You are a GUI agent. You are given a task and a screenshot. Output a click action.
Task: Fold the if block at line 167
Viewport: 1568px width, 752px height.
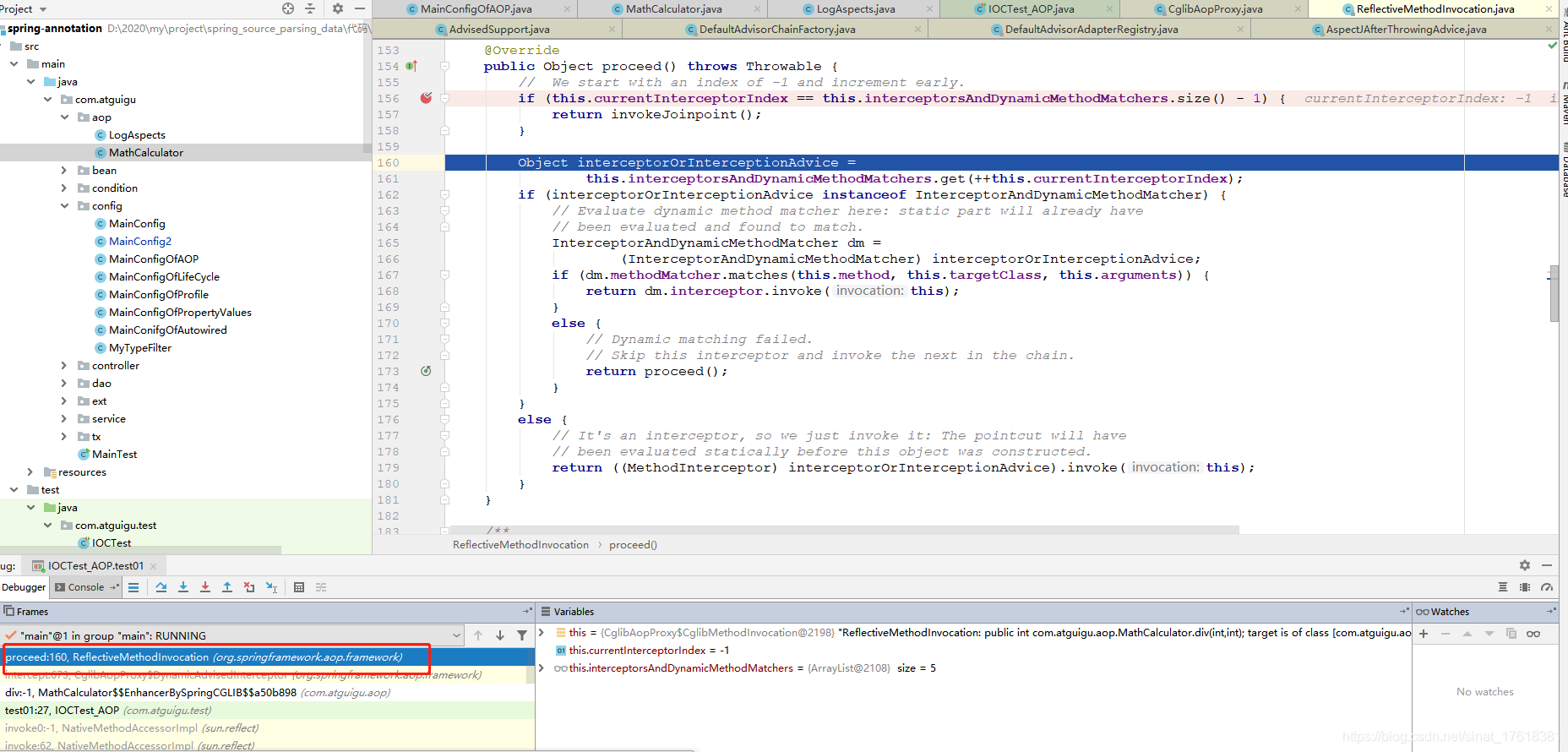coord(444,275)
